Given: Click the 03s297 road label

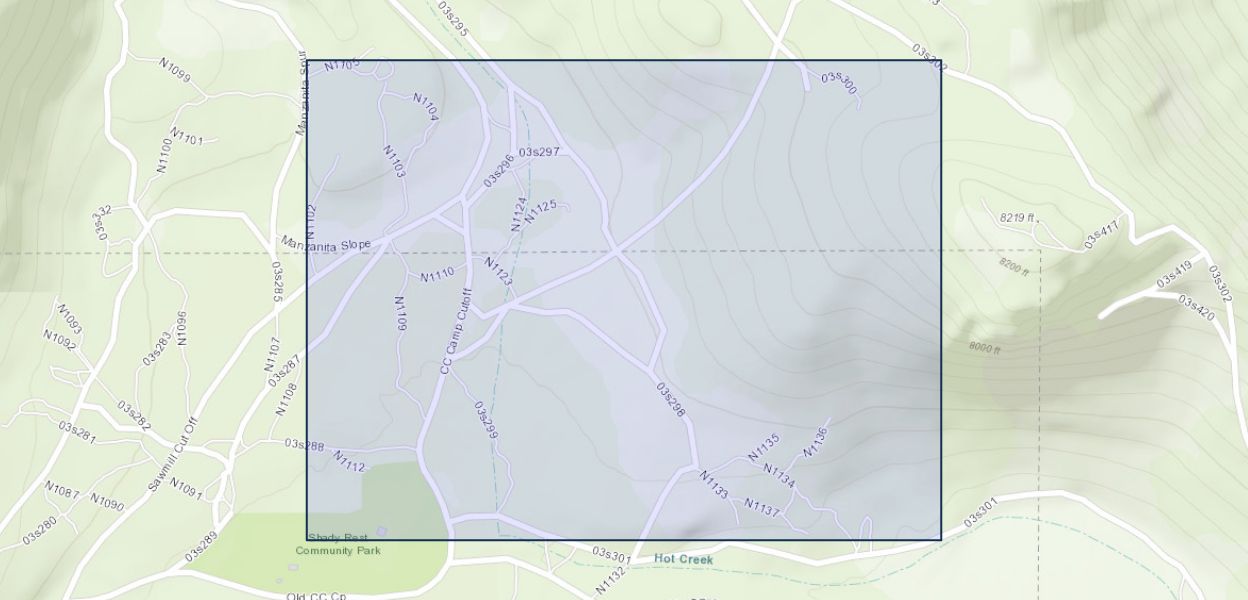Looking at the screenshot, I should point(538,152).
